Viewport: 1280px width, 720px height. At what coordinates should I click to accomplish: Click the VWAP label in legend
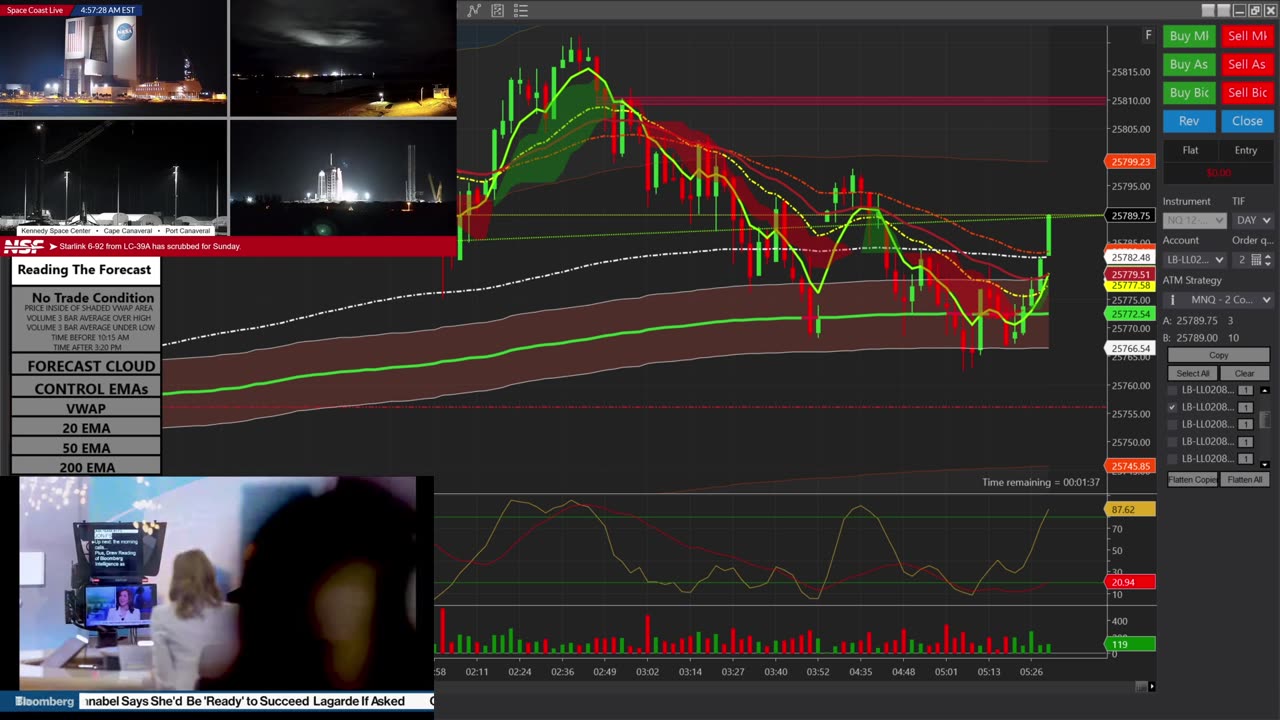[x=86, y=408]
